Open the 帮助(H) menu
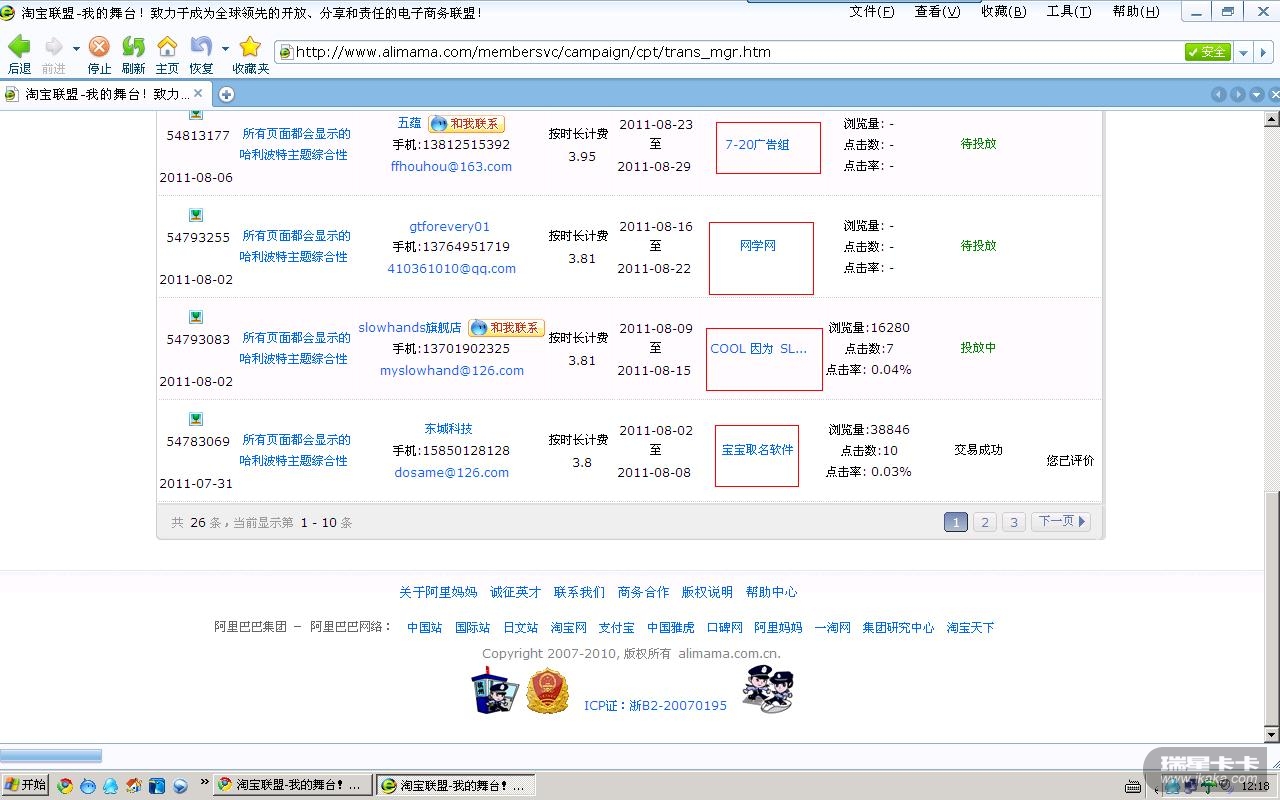The height and width of the screenshot is (800, 1280). (x=1136, y=12)
